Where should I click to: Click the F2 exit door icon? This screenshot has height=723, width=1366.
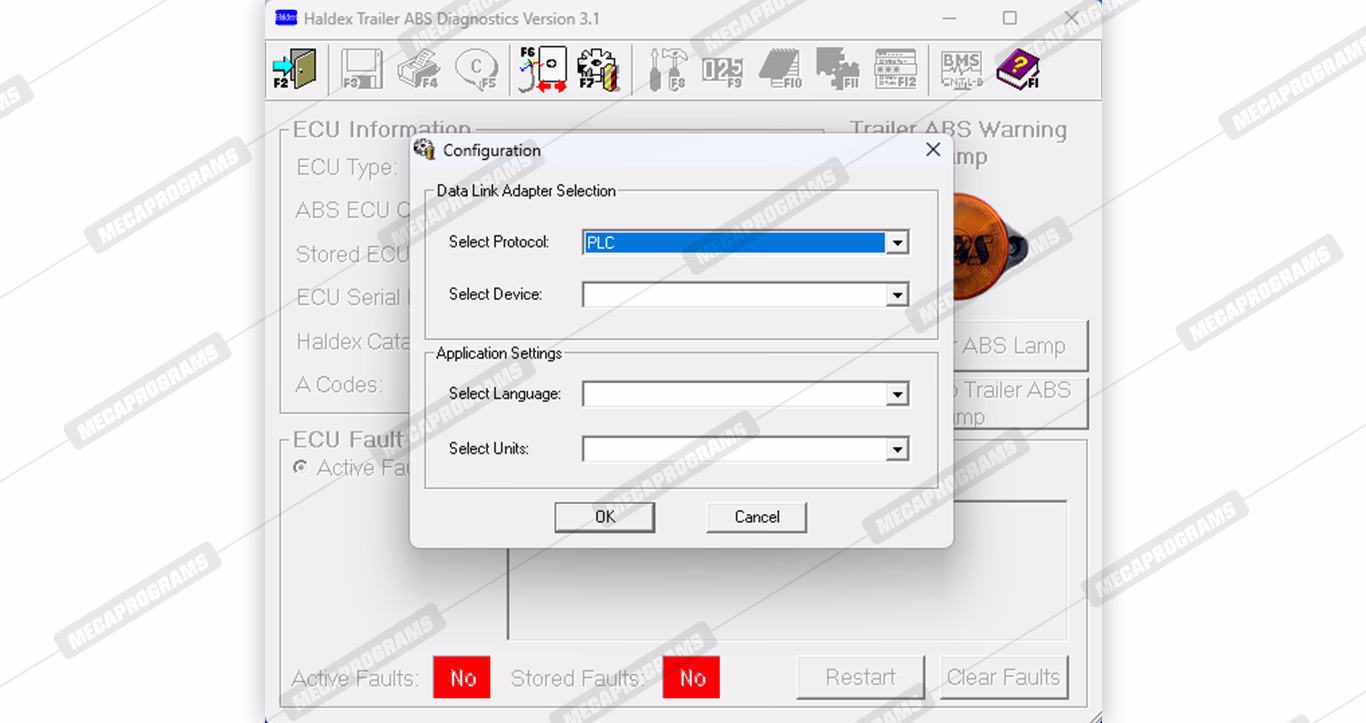tap(294, 70)
